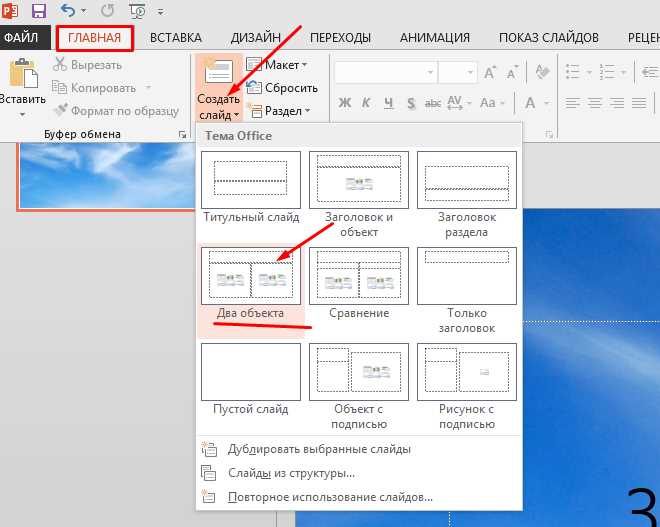Viewport: 660px width, 527px height.
Task: Click the font size combo box
Action: (457, 72)
